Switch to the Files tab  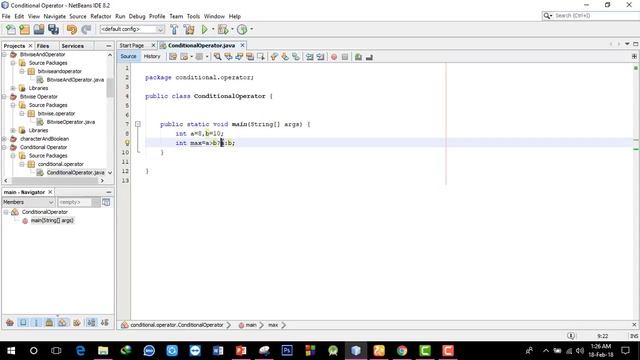click(x=43, y=46)
